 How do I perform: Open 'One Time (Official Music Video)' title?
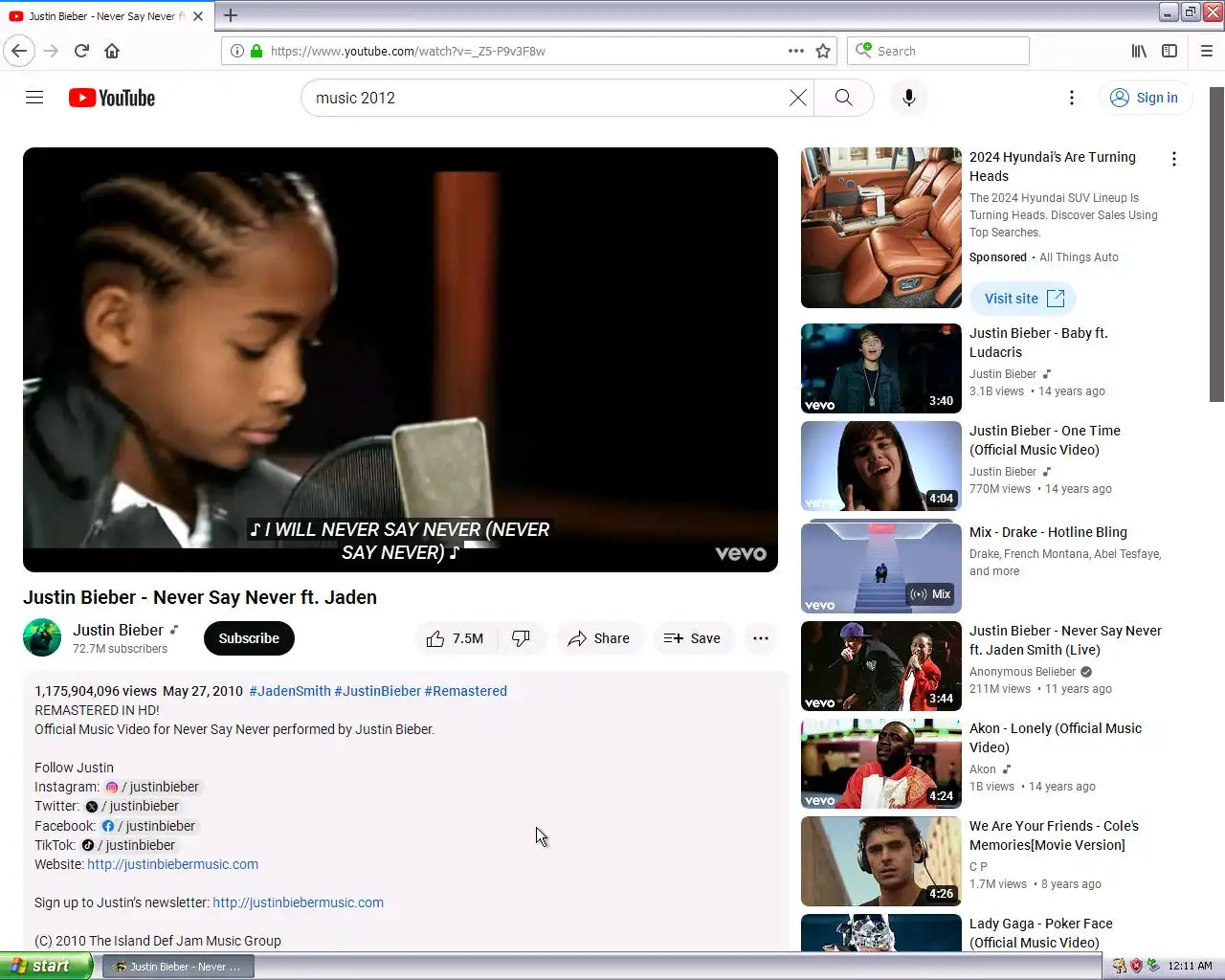point(1045,440)
